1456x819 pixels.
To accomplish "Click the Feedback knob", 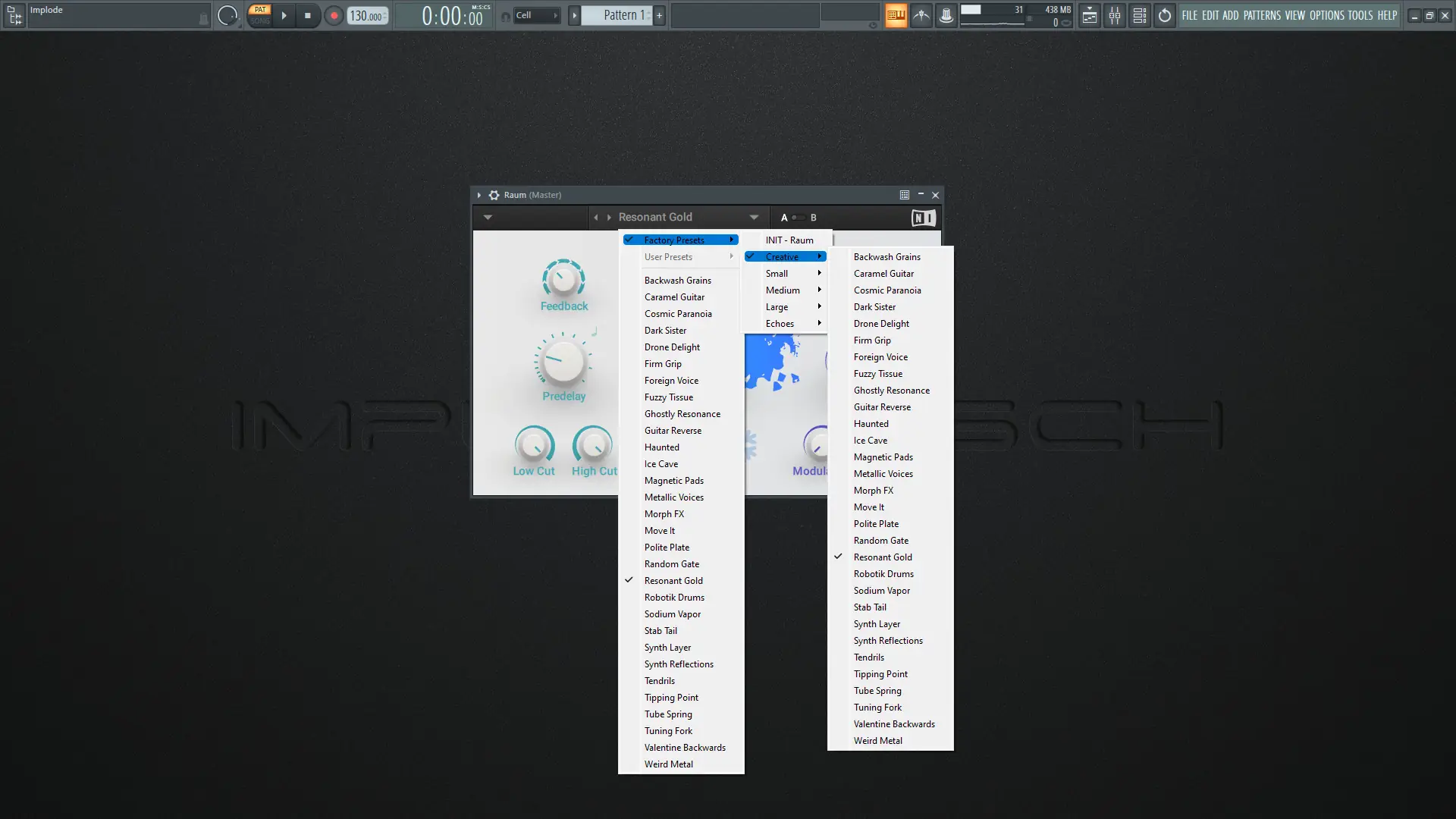I will pyautogui.click(x=563, y=279).
